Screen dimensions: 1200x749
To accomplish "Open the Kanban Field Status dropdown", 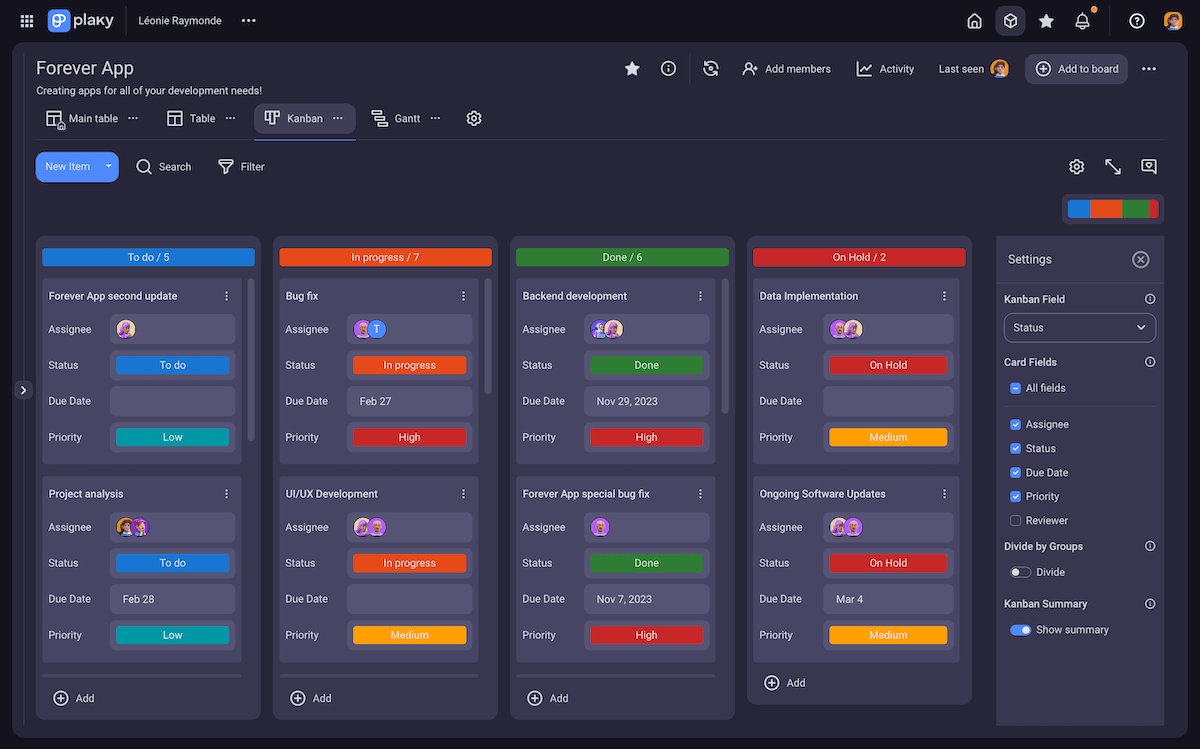I will (1079, 327).
